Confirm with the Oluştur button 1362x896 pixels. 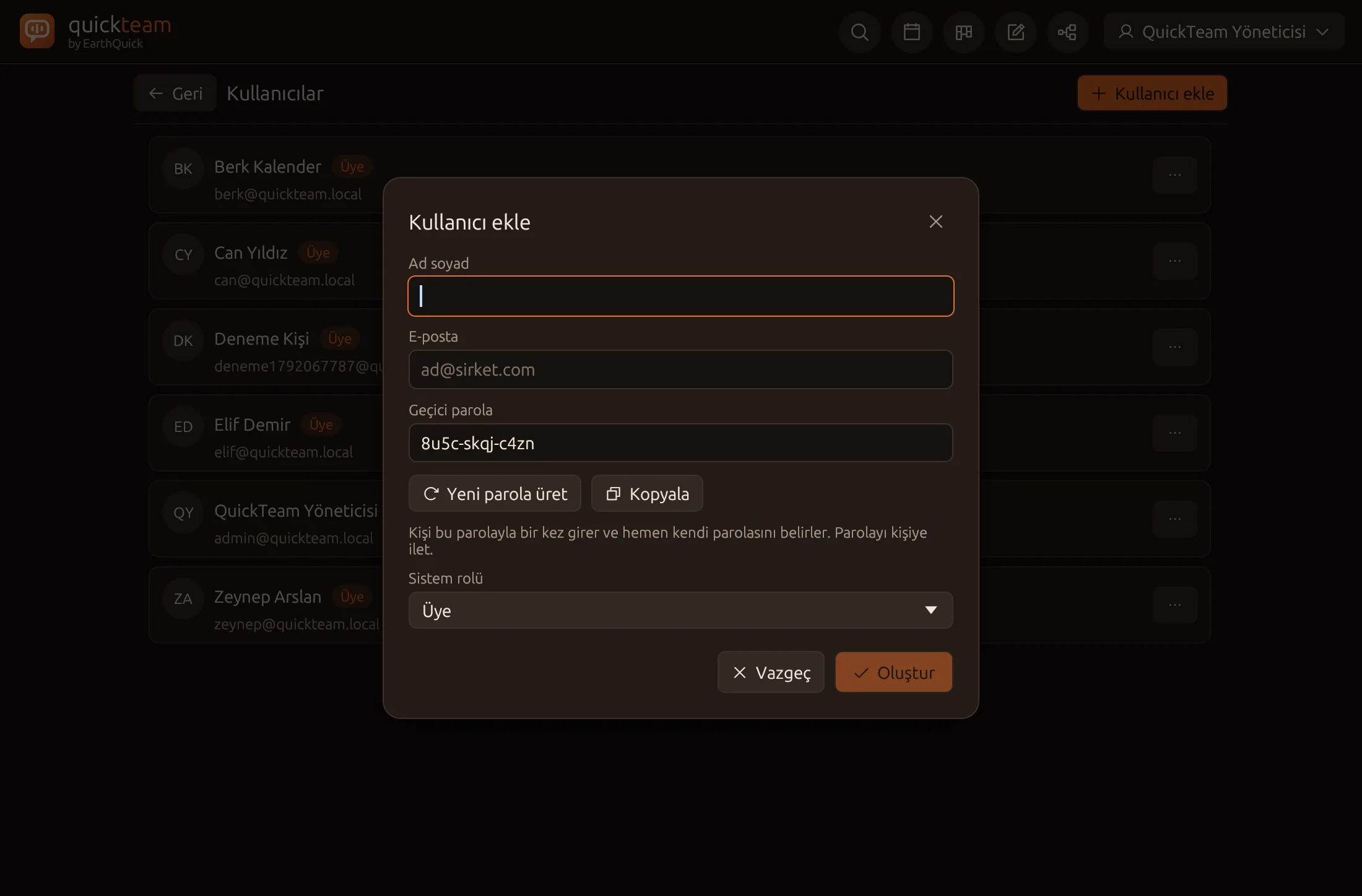tap(893, 672)
